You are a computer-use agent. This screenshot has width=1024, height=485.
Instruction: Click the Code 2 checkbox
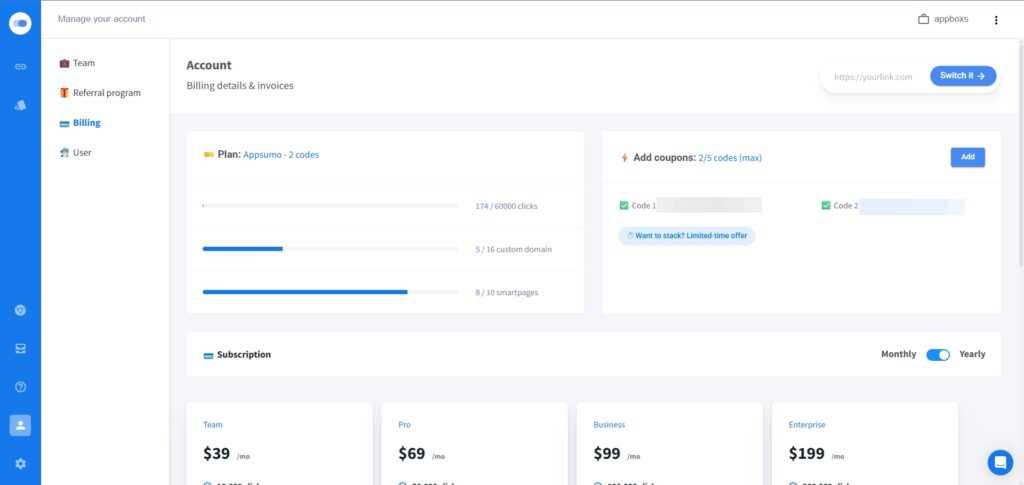826,206
